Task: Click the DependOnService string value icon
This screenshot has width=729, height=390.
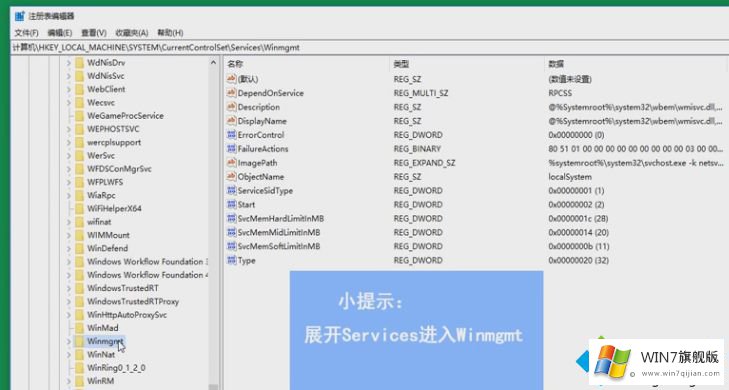Action: [231, 93]
